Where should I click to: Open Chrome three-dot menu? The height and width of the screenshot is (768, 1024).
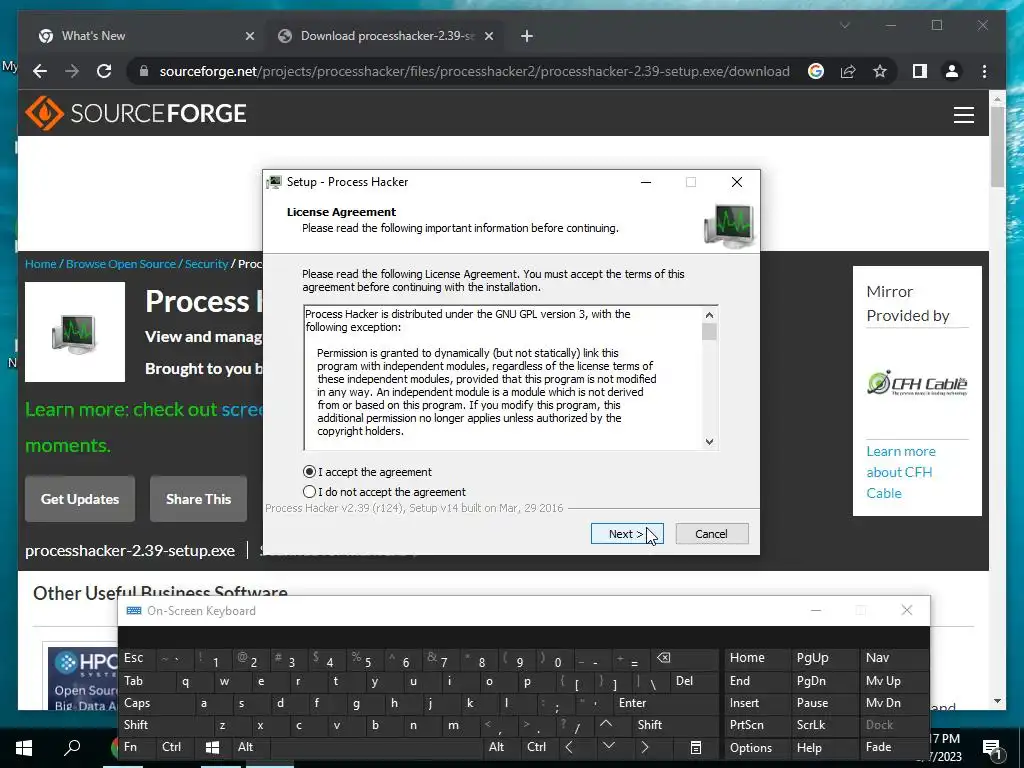pos(984,71)
